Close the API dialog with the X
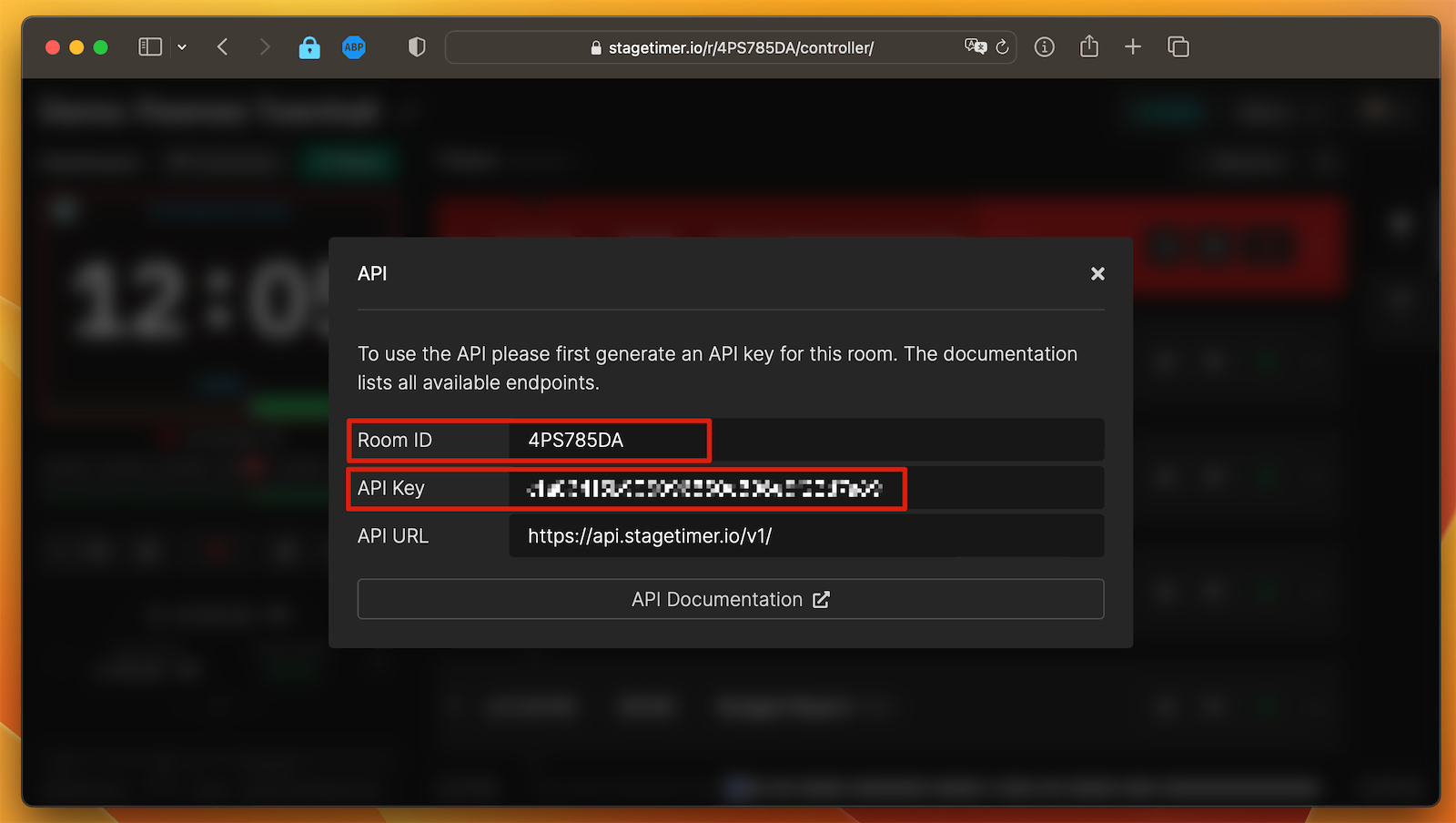This screenshot has height=823, width=1456. click(x=1097, y=274)
